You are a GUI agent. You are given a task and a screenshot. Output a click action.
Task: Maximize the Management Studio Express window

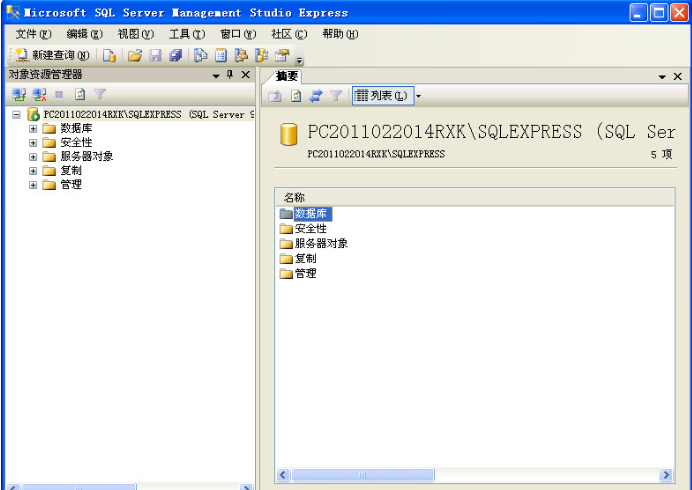[659, 13]
